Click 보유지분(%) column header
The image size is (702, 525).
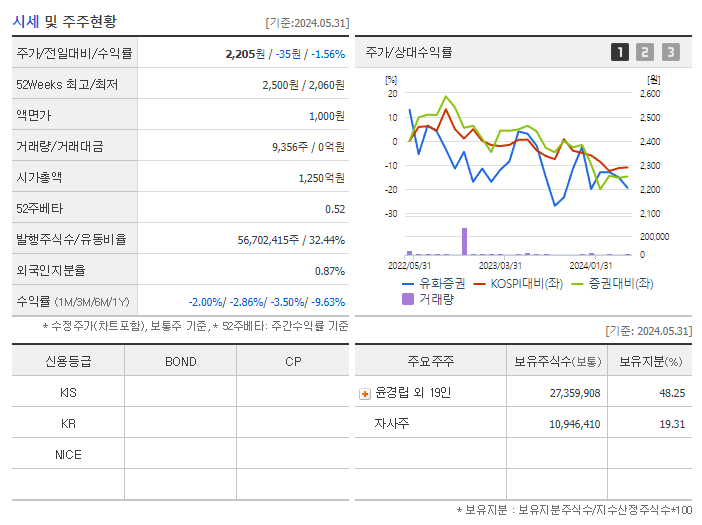click(650, 361)
